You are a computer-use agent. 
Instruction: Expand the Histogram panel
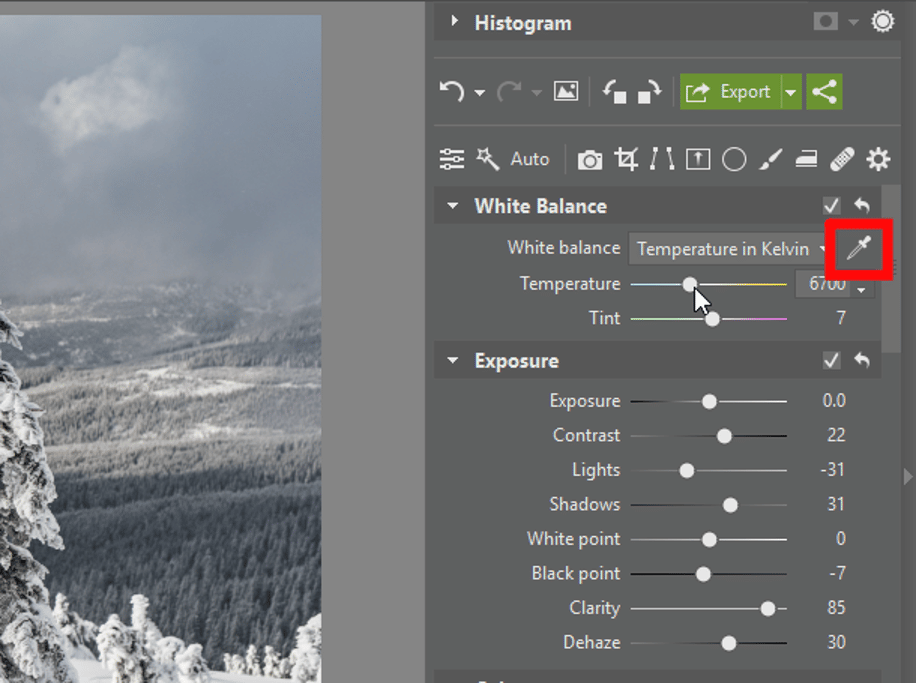[454, 22]
